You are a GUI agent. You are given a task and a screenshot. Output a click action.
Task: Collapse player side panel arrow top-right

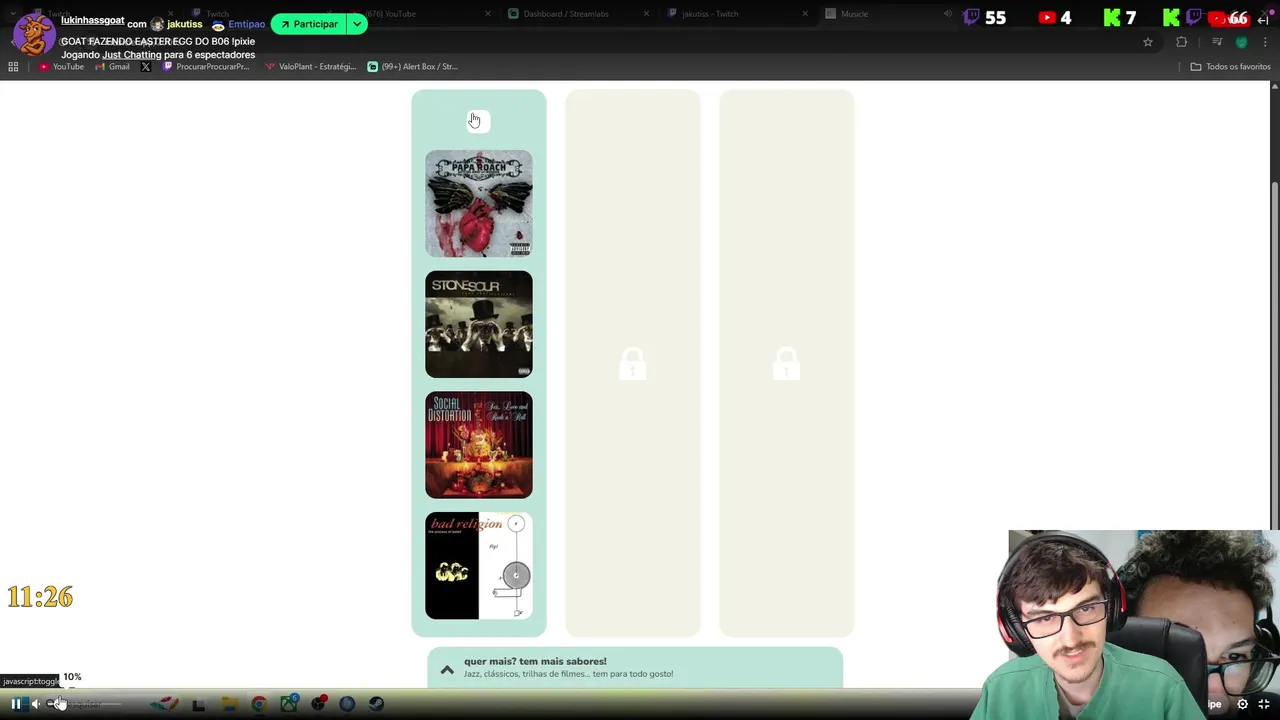pyautogui.click(x=1263, y=20)
